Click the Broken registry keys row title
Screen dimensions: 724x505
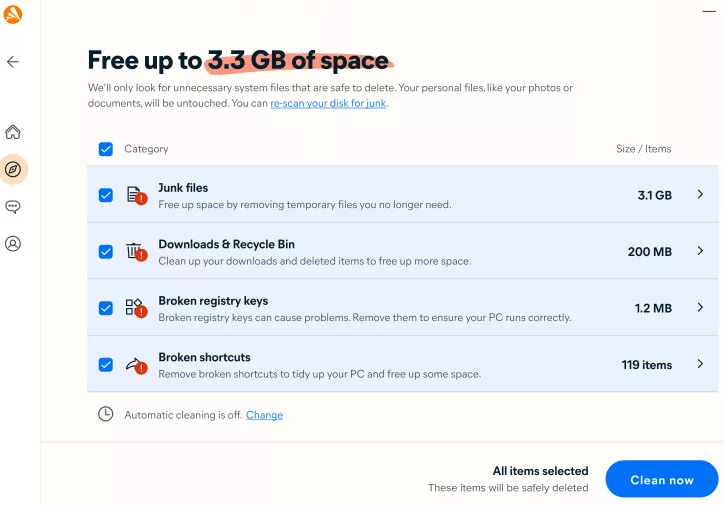(x=213, y=301)
